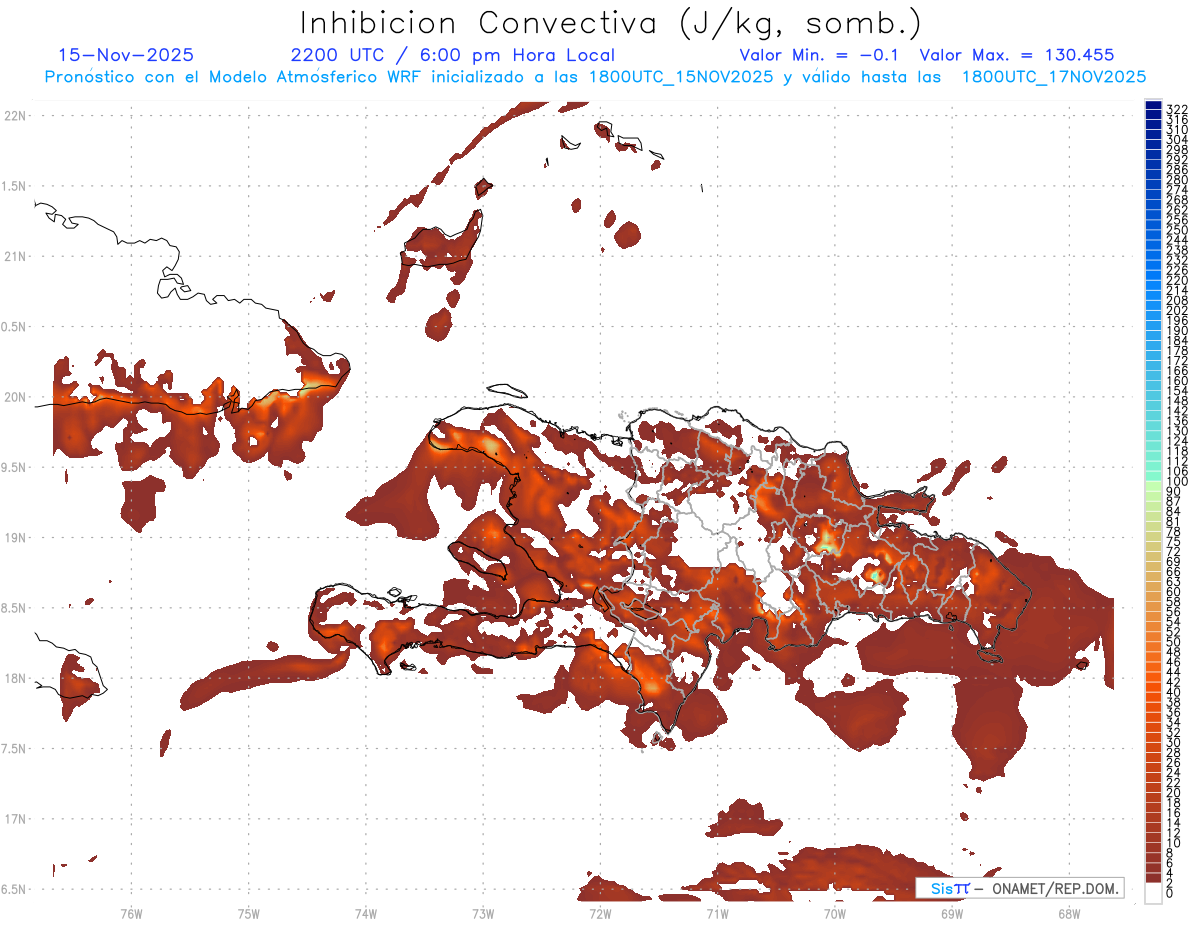
Task: Click the '0' value at the color scale bottom
Action: [x=1170, y=893]
